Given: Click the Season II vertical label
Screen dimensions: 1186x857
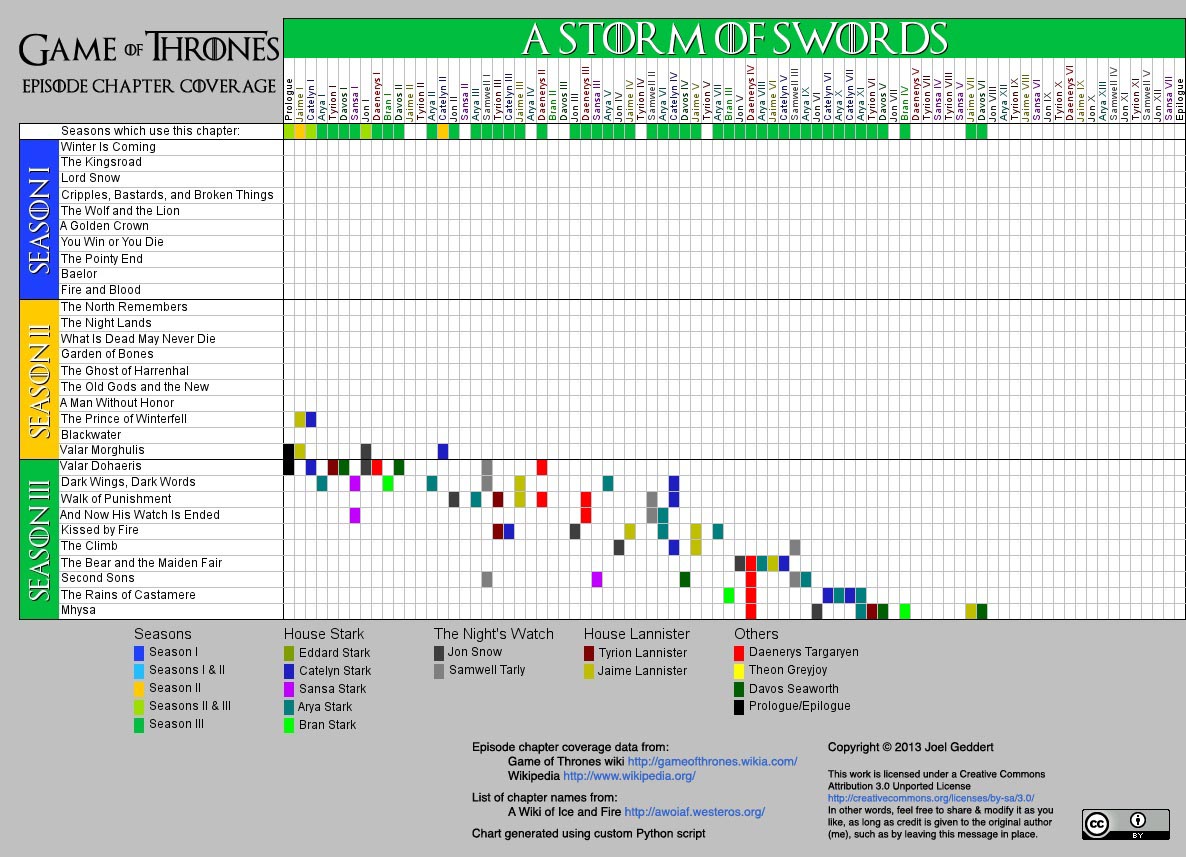Looking at the screenshot, I should [39, 379].
